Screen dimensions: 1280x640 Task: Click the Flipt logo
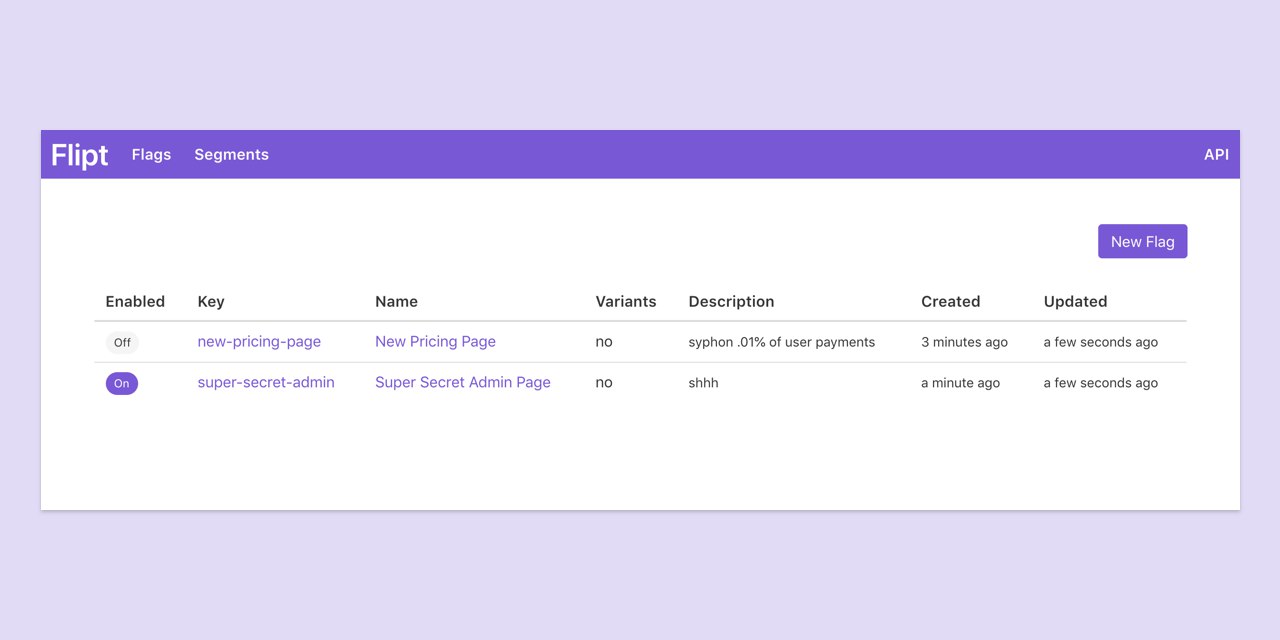tap(80, 155)
